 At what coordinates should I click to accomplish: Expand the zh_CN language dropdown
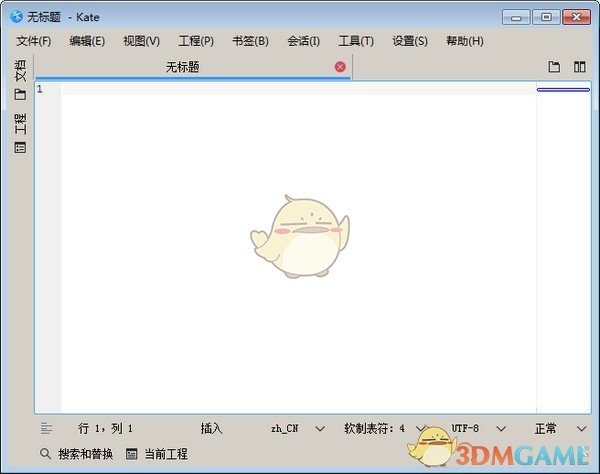[297, 428]
